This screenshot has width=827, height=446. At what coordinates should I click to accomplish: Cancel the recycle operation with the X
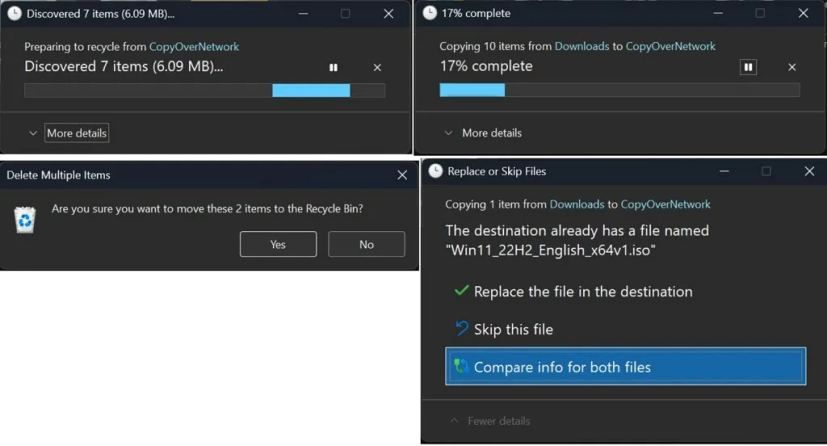[377, 68]
